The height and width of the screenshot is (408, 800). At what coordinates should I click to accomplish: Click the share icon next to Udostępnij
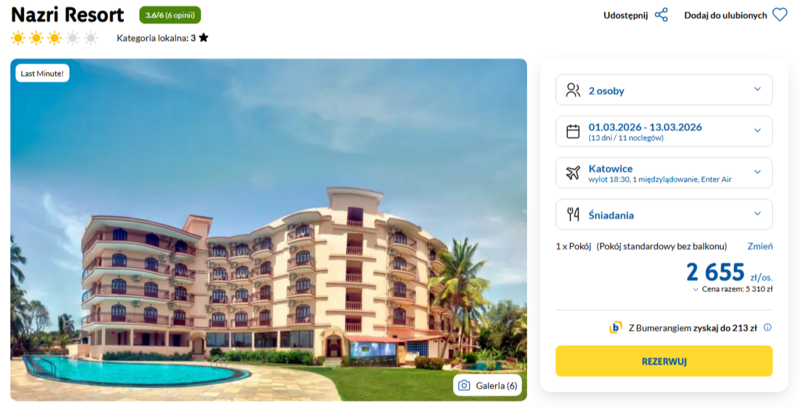661,15
